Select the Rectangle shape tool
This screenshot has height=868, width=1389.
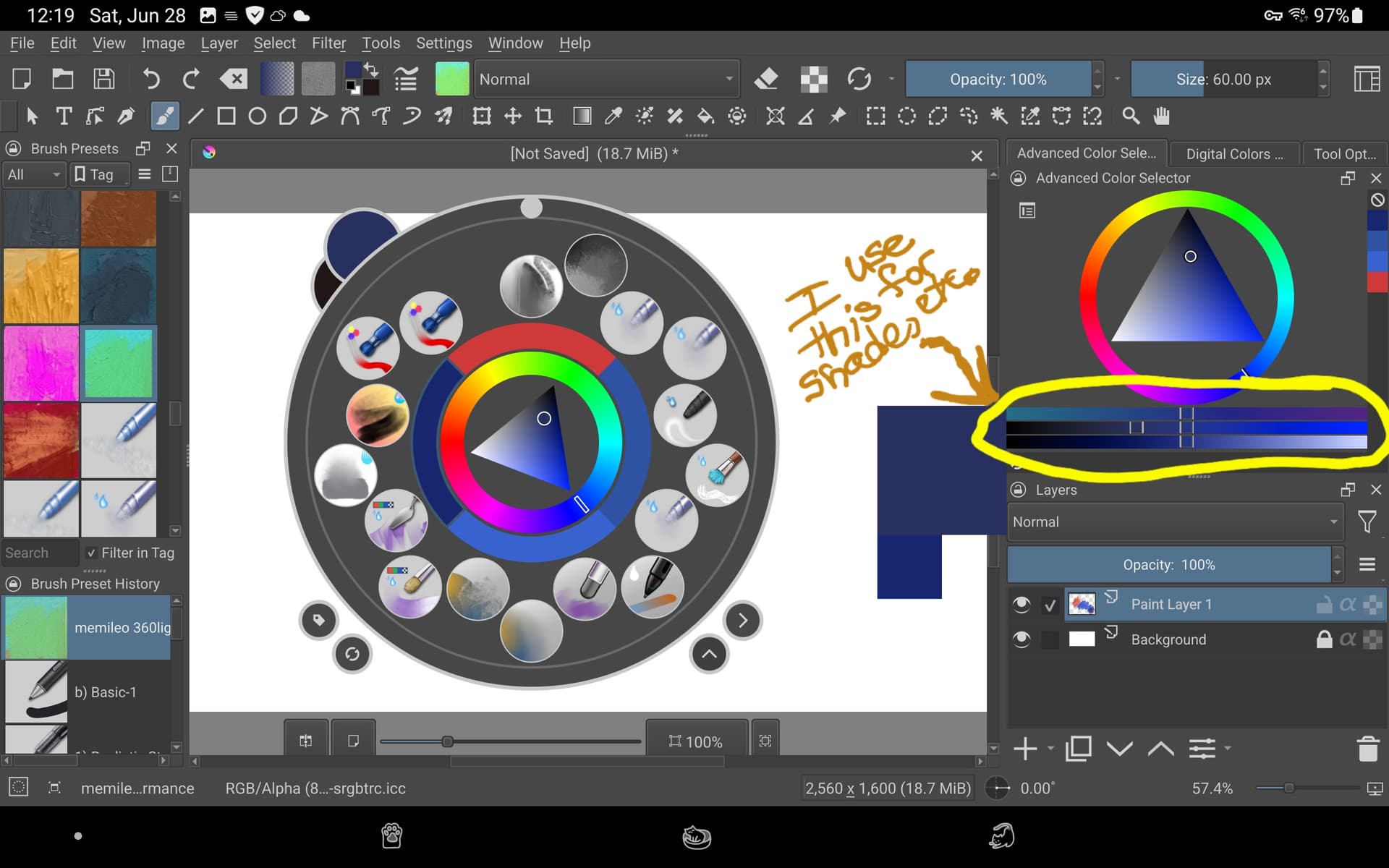tap(226, 116)
